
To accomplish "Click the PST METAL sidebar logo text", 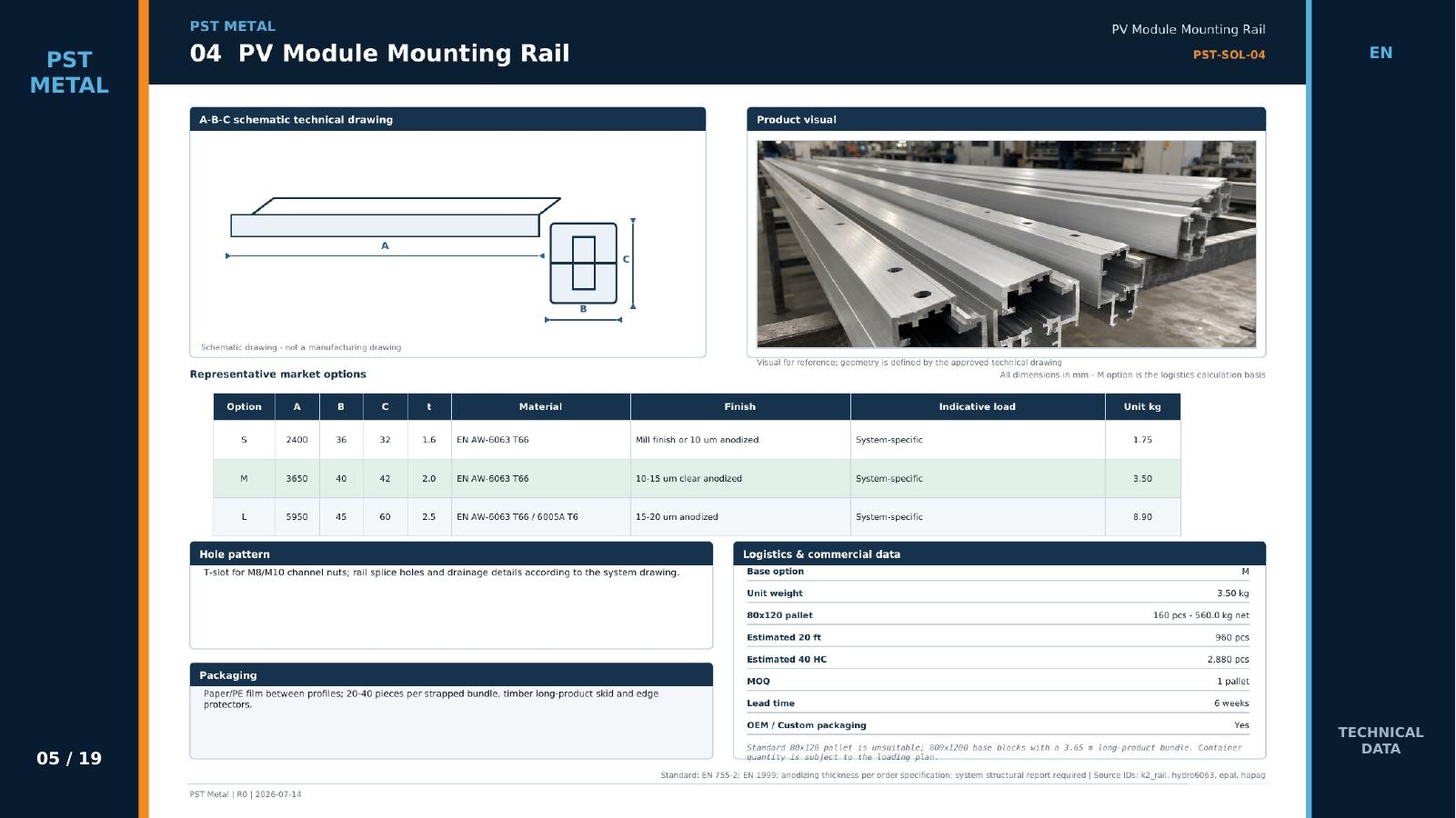I will click(69, 73).
